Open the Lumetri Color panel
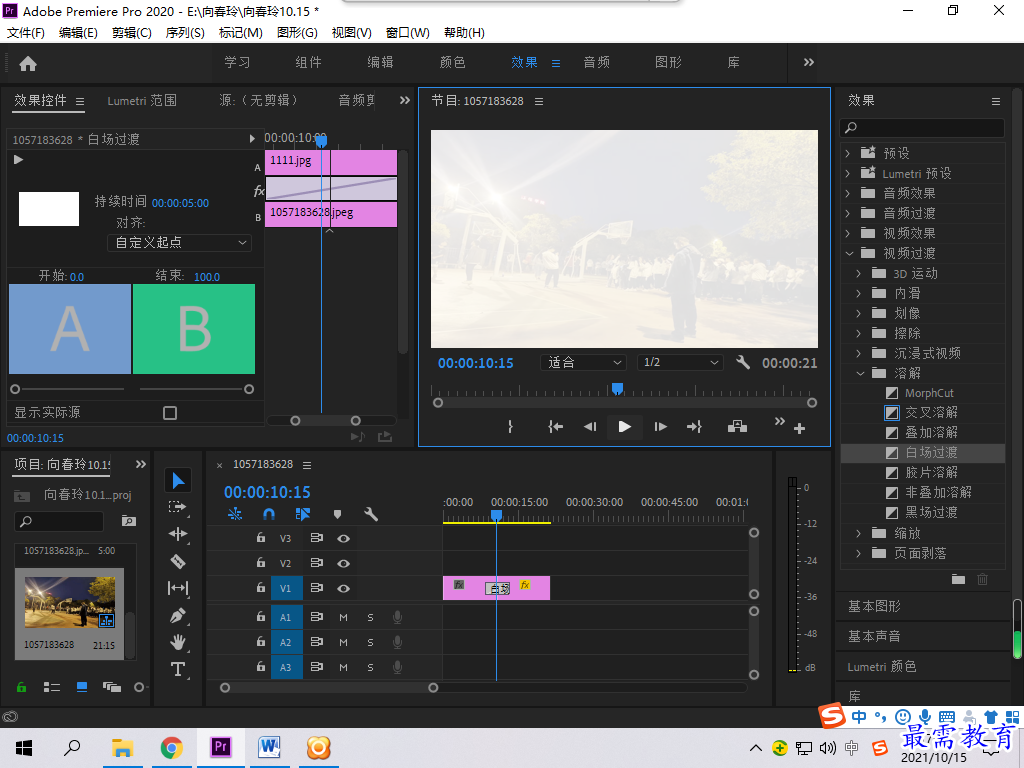Viewport: 1024px width, 768px height. 882,666
